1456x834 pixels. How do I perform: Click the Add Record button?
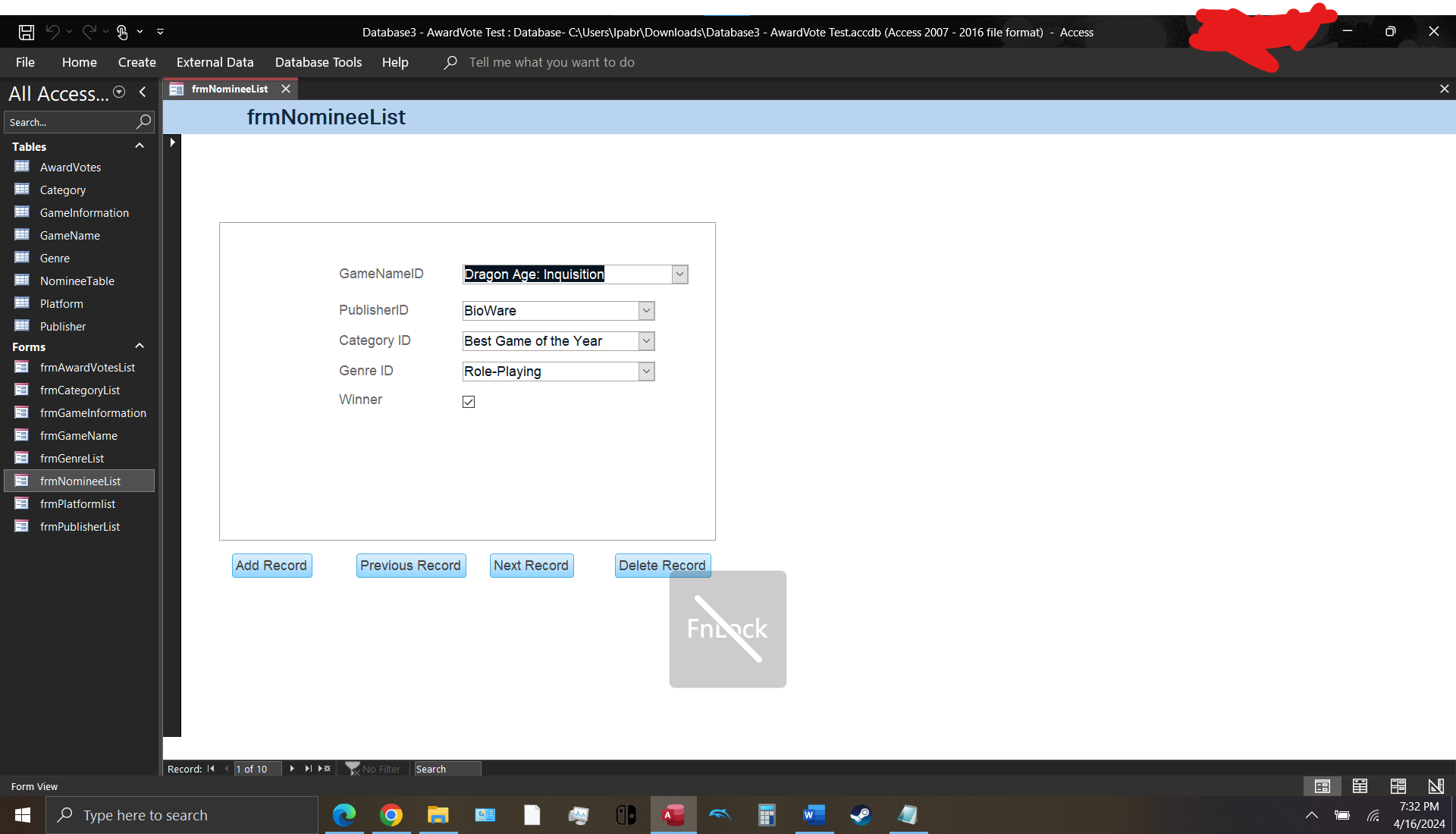[271, 565]
